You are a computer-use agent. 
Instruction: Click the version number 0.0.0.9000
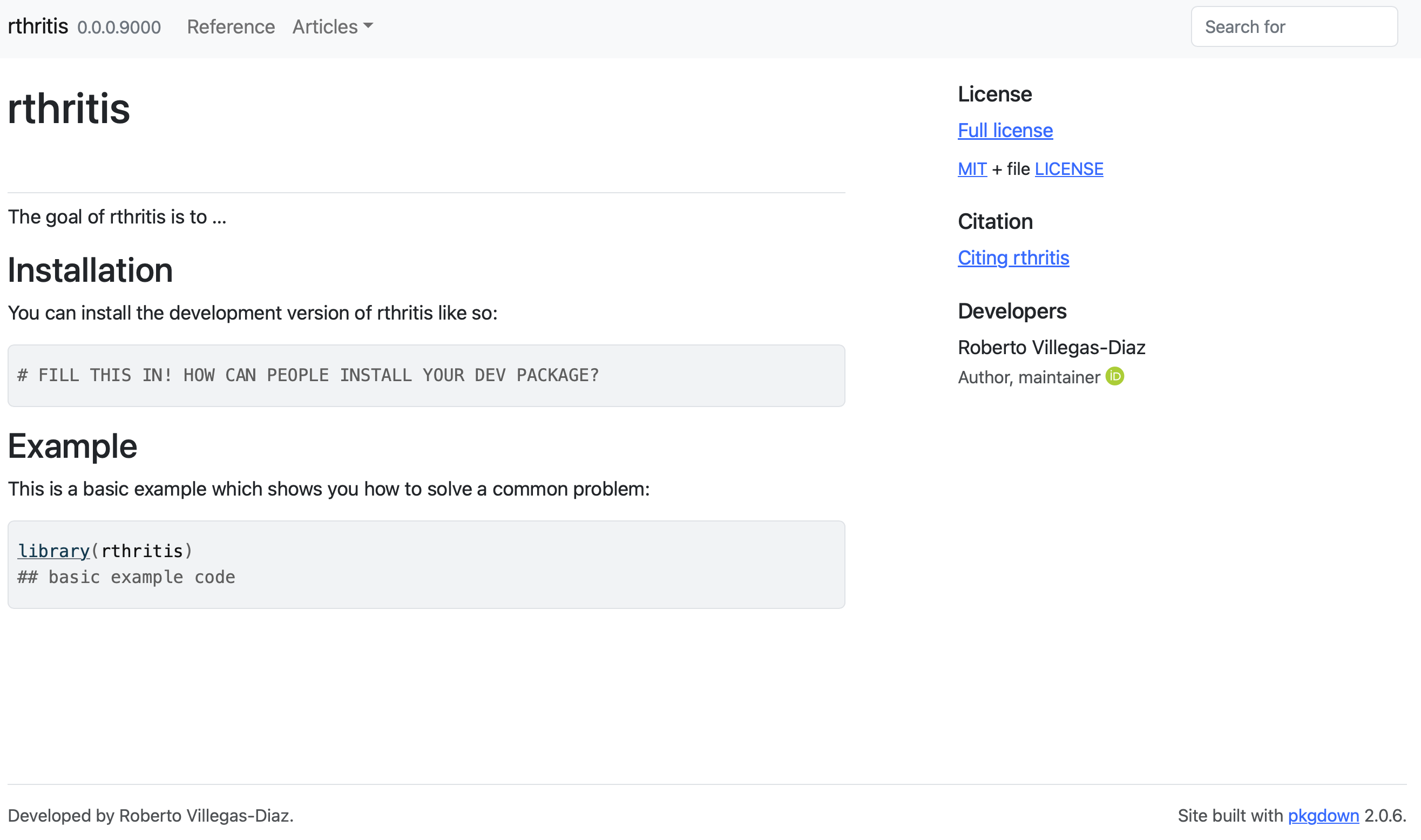tap(119, 27)
